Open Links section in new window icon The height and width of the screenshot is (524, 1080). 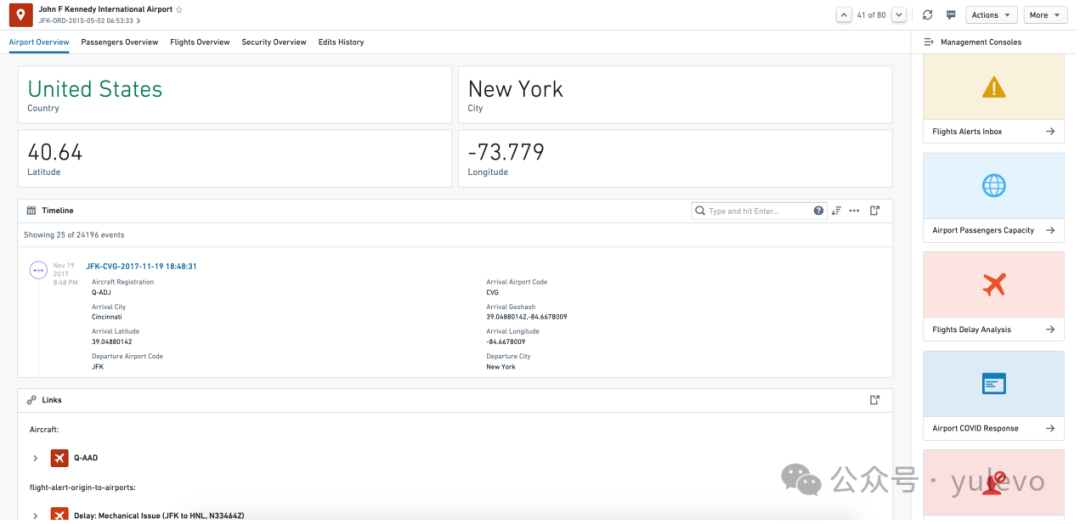pyautogui.click(x=875, y=400)
